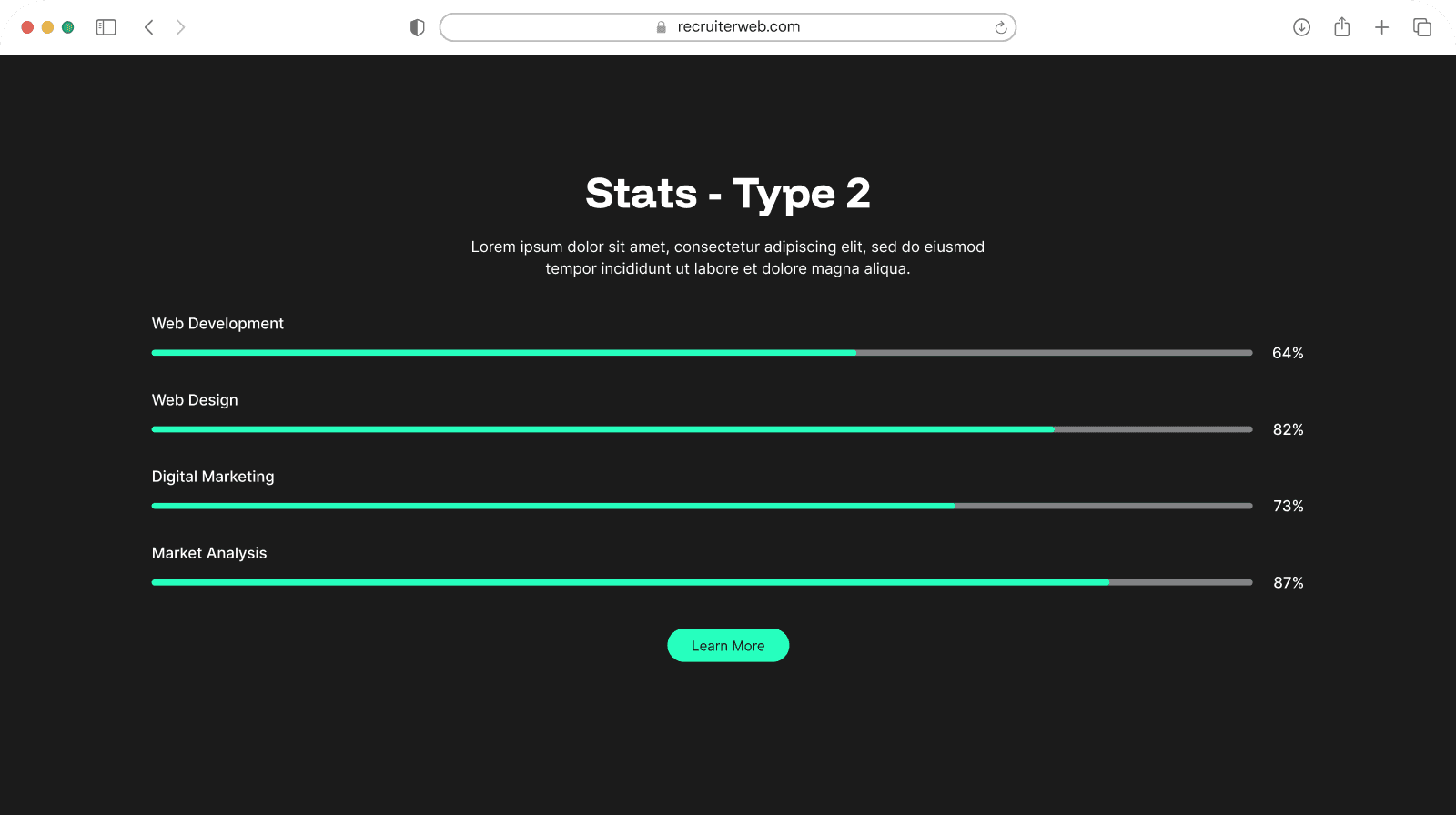Toggle the Safari sidebar panel icon
Viewport: 1456px width, 815px height.
(106, 27)
